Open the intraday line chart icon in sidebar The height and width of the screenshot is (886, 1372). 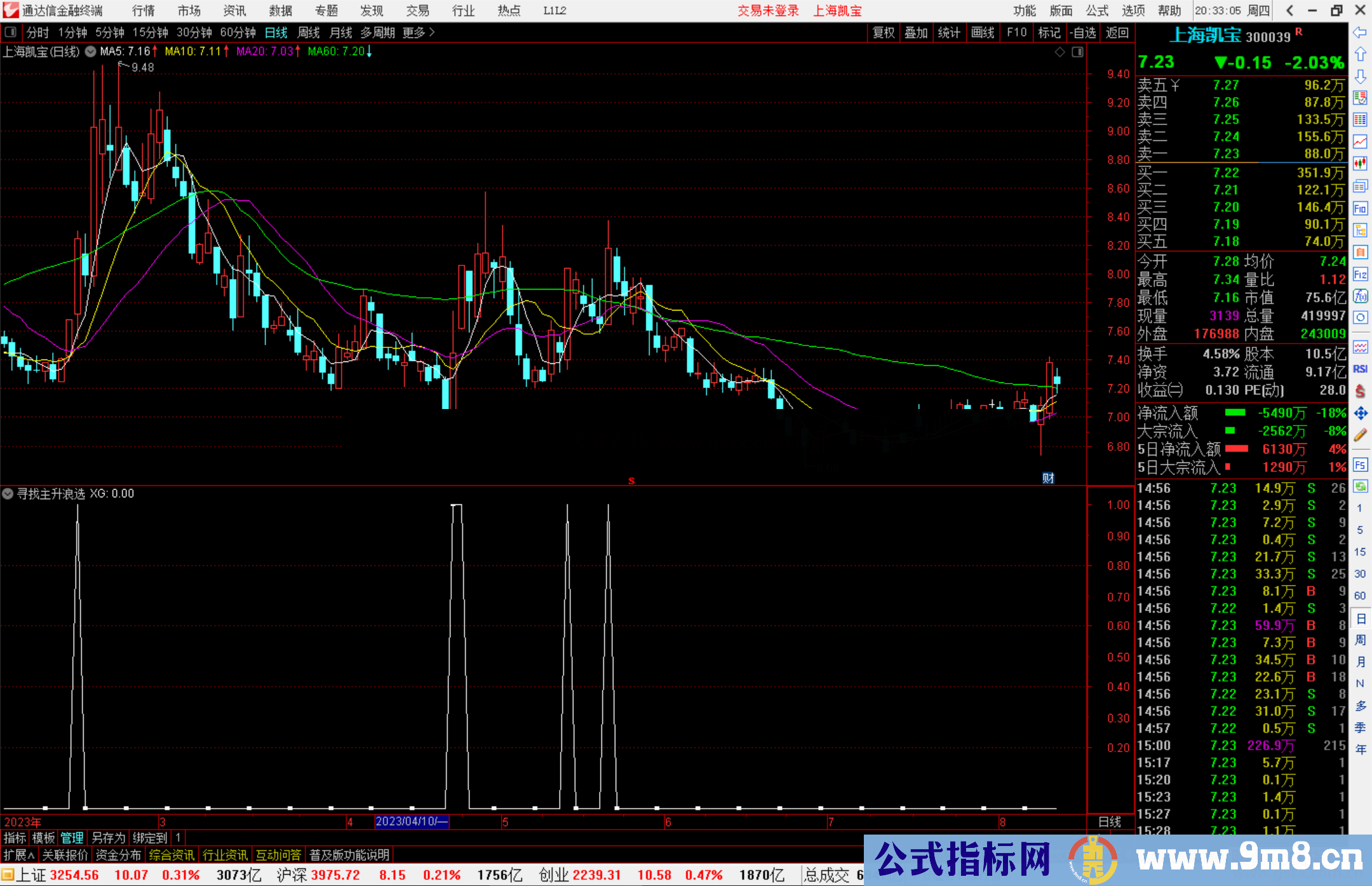1360,142
